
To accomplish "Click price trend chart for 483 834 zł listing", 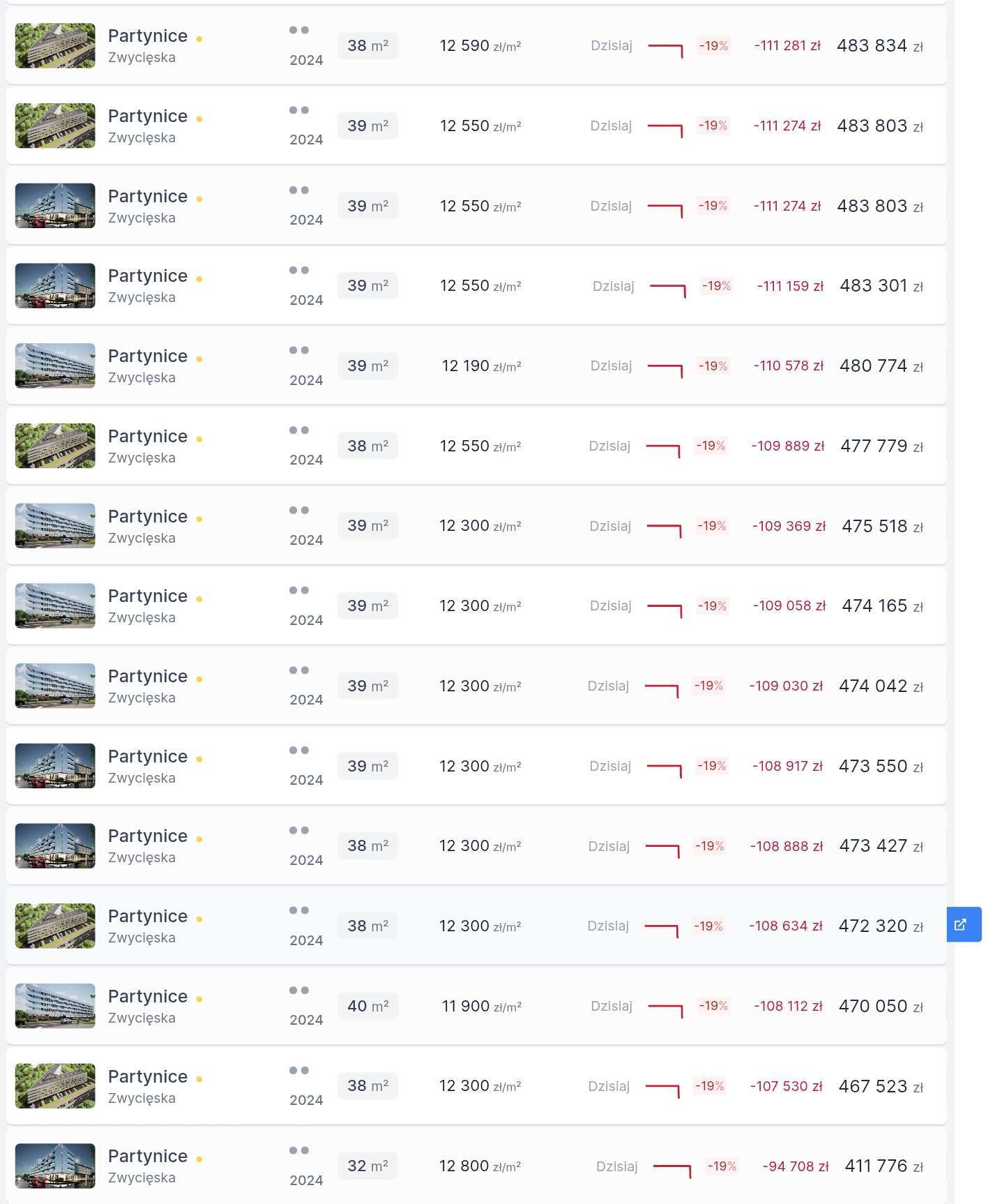I will [x=665, y=49].
